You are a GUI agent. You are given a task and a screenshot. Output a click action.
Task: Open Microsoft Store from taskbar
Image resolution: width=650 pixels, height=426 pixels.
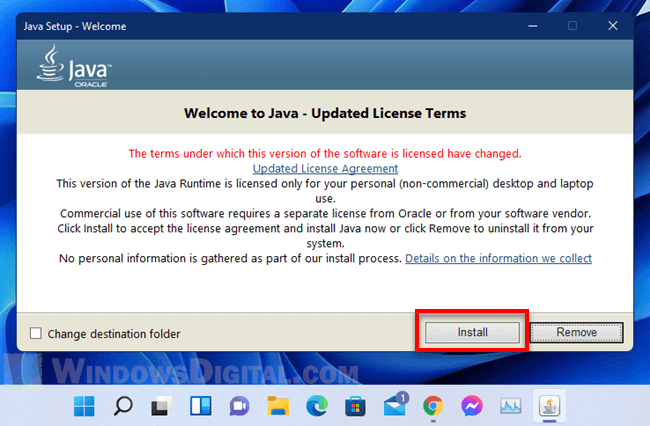355,406
